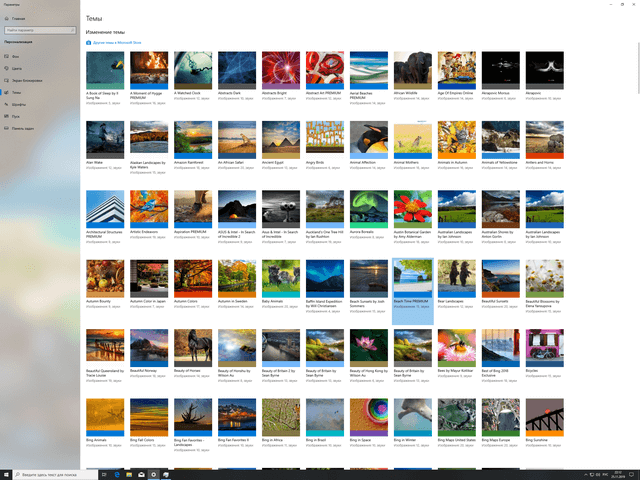Open the notification center icon
The image size is (640, 480).
pyautogui.click(x=632, y=475)
